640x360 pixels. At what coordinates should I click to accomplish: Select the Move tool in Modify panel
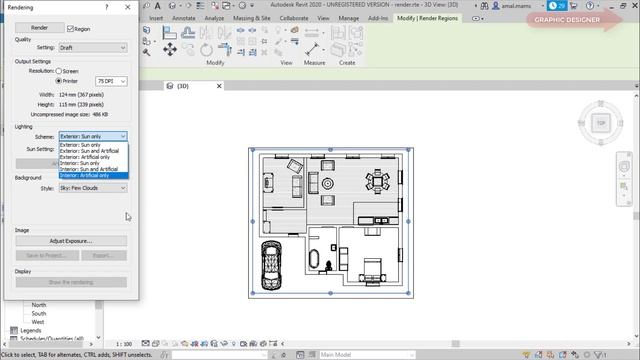(170, 50)
